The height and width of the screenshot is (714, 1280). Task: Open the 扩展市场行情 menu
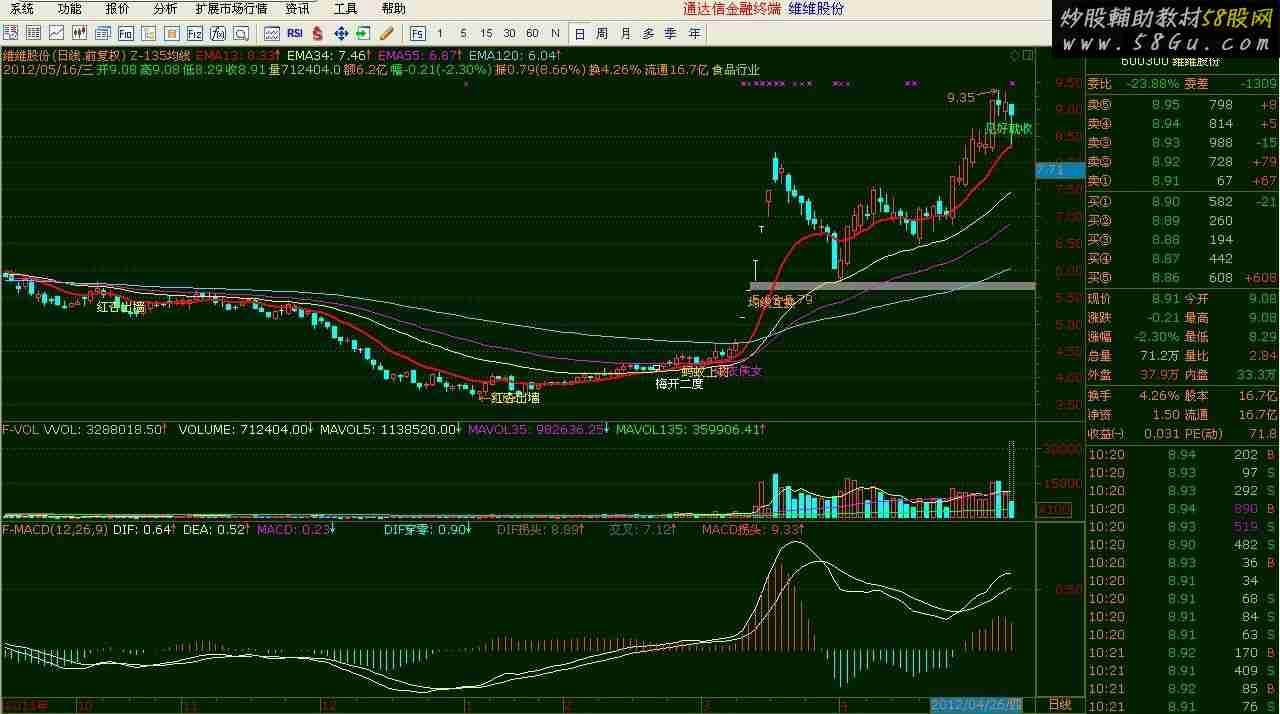tap(231, 8)
